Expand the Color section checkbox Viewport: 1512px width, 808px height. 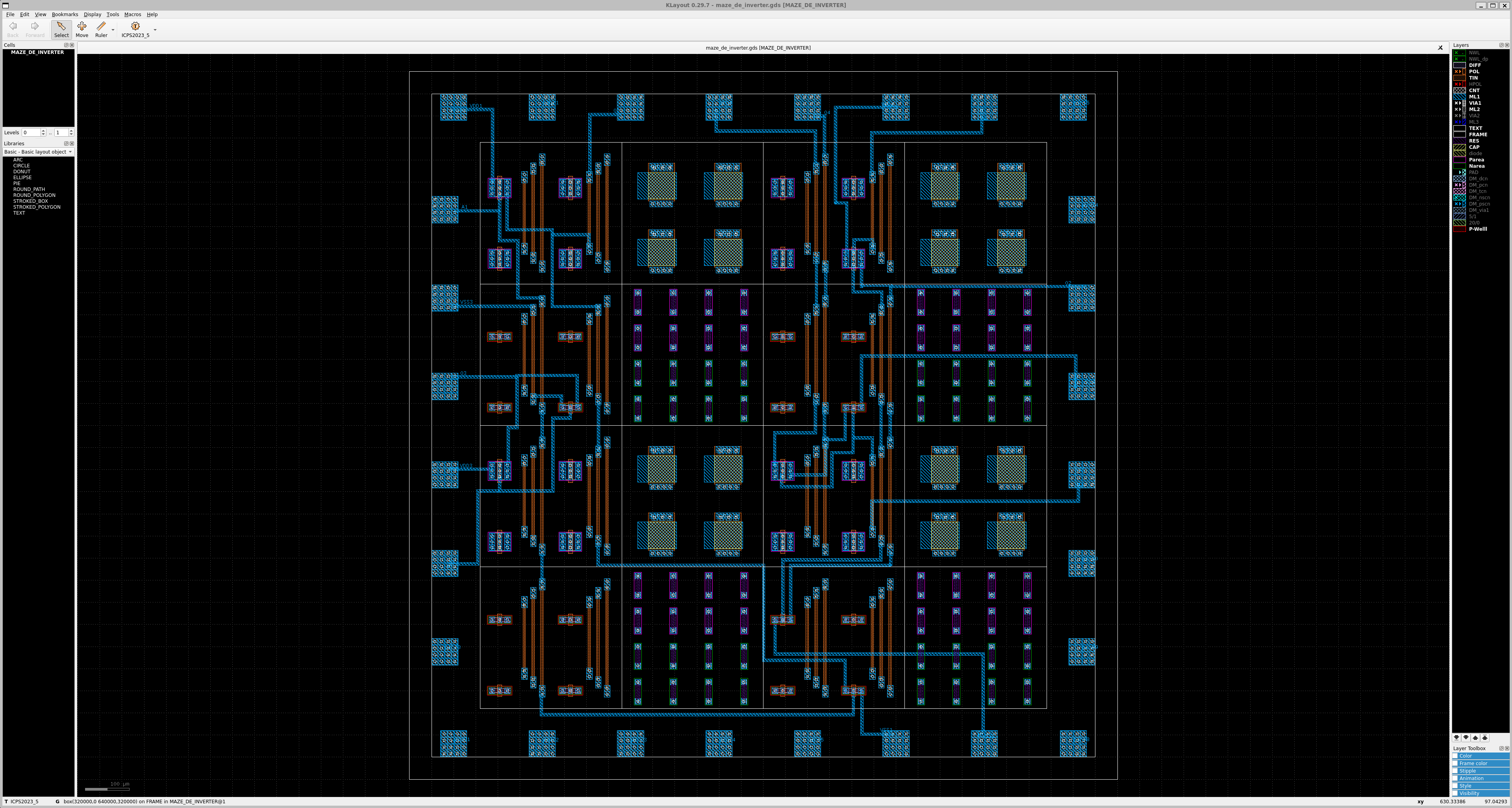coord(1456,756)
